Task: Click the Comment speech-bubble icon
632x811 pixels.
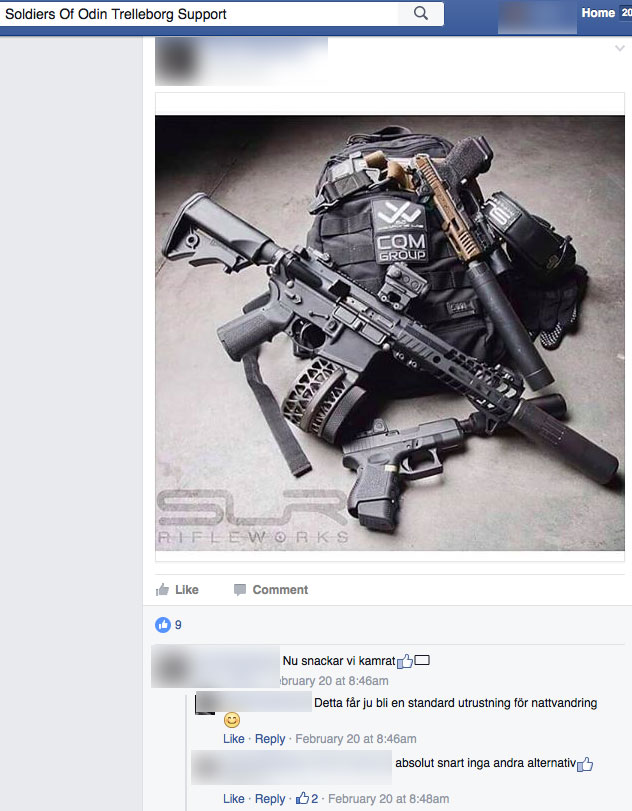Action: (x=239, y=590)
